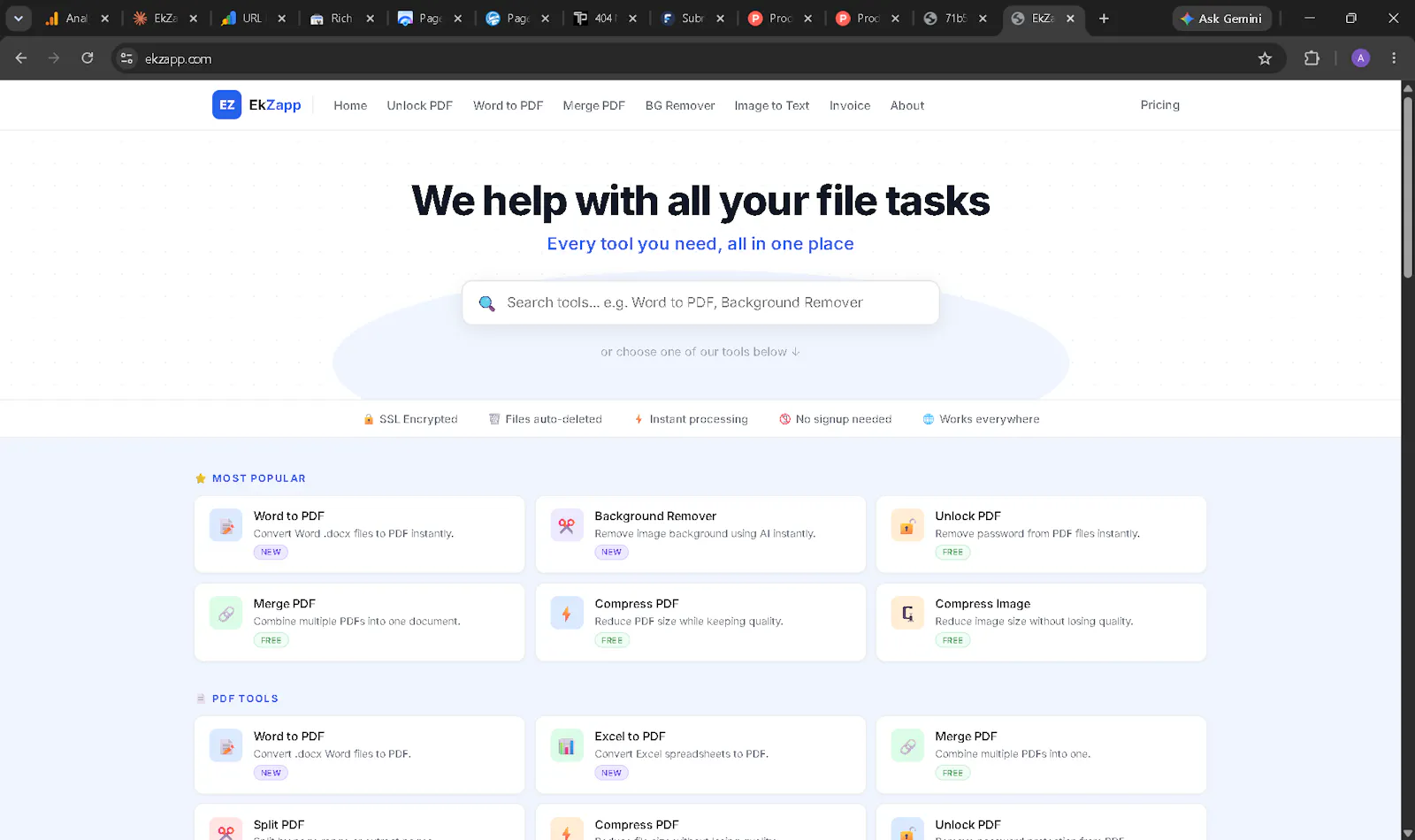Open Compress Image tool card title
The image size is (1415, 840).
coord(983,603)
